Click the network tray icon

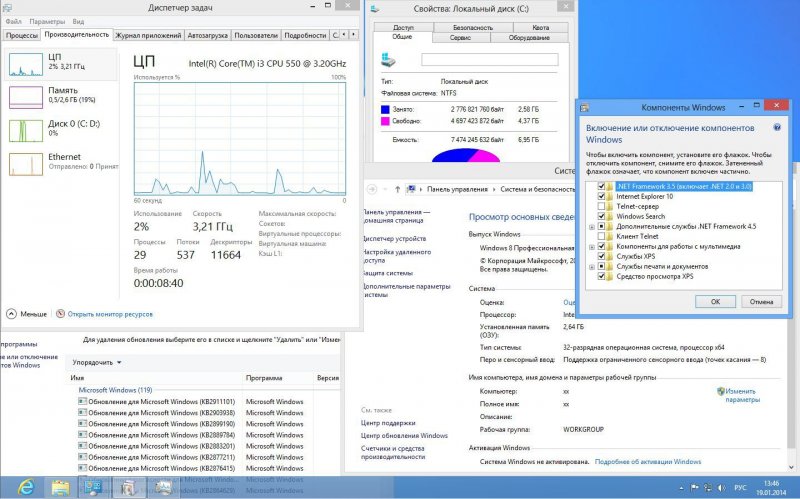coord(708,488)
